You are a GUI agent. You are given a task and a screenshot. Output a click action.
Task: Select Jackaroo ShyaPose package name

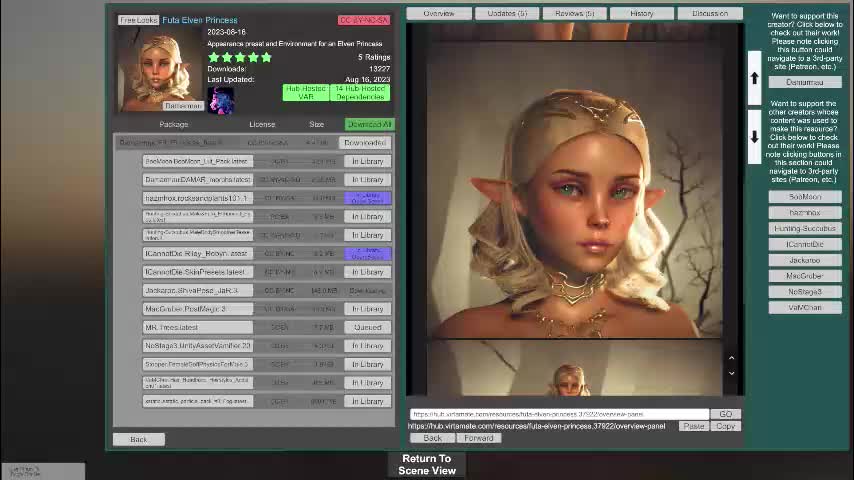pos(198,290)
